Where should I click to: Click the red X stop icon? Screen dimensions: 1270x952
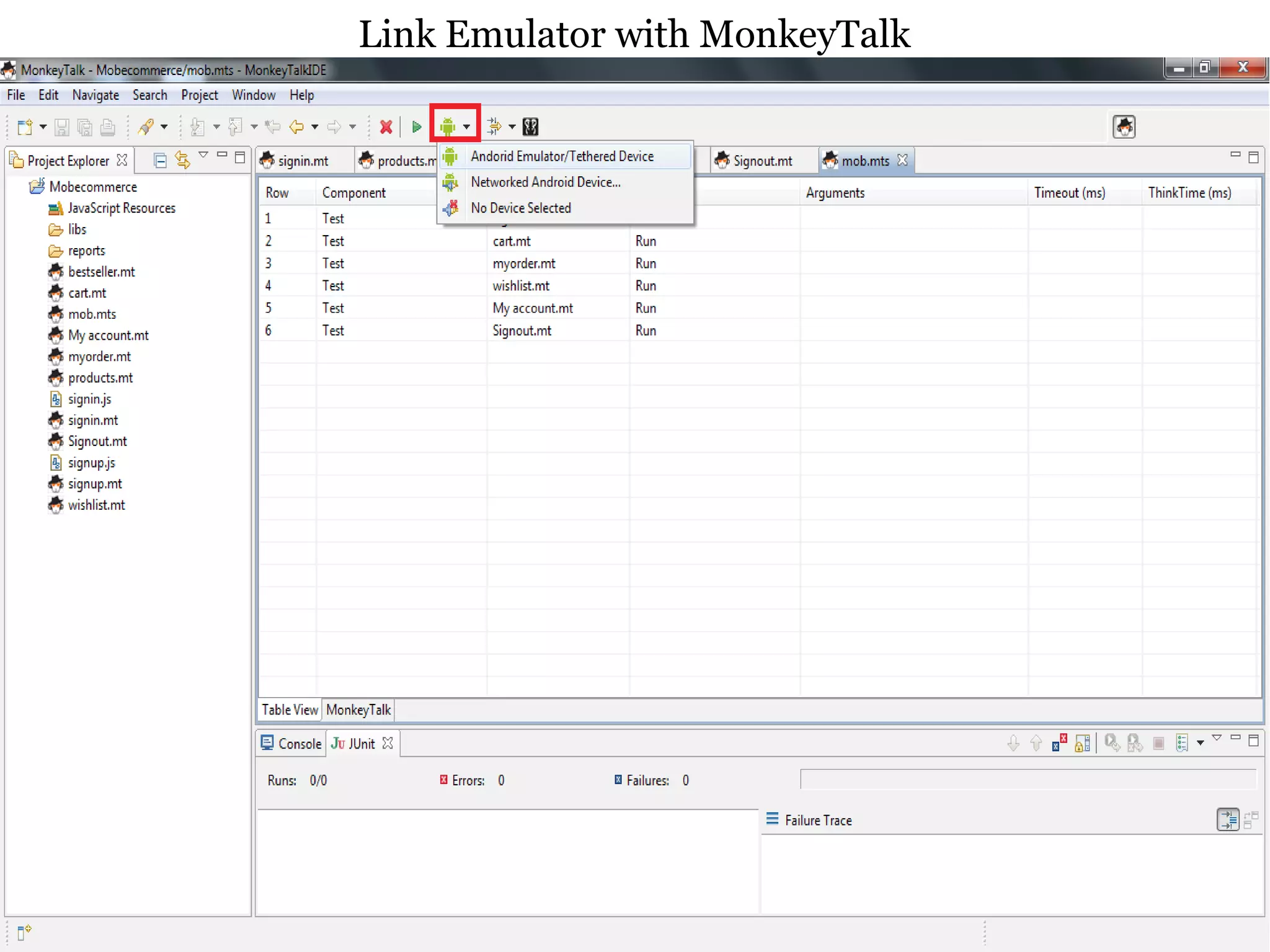[386, 127]
